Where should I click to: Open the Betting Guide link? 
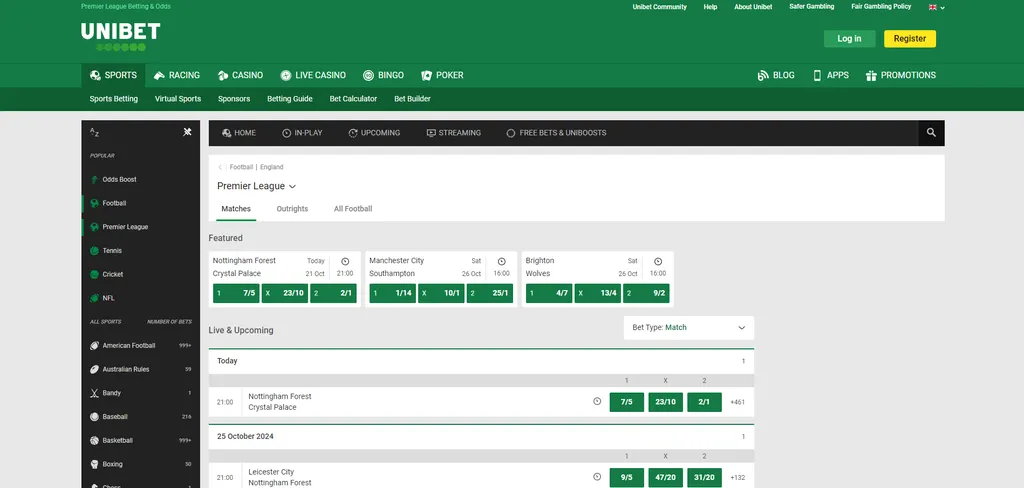pyautogui.click(x=289, y=99)
